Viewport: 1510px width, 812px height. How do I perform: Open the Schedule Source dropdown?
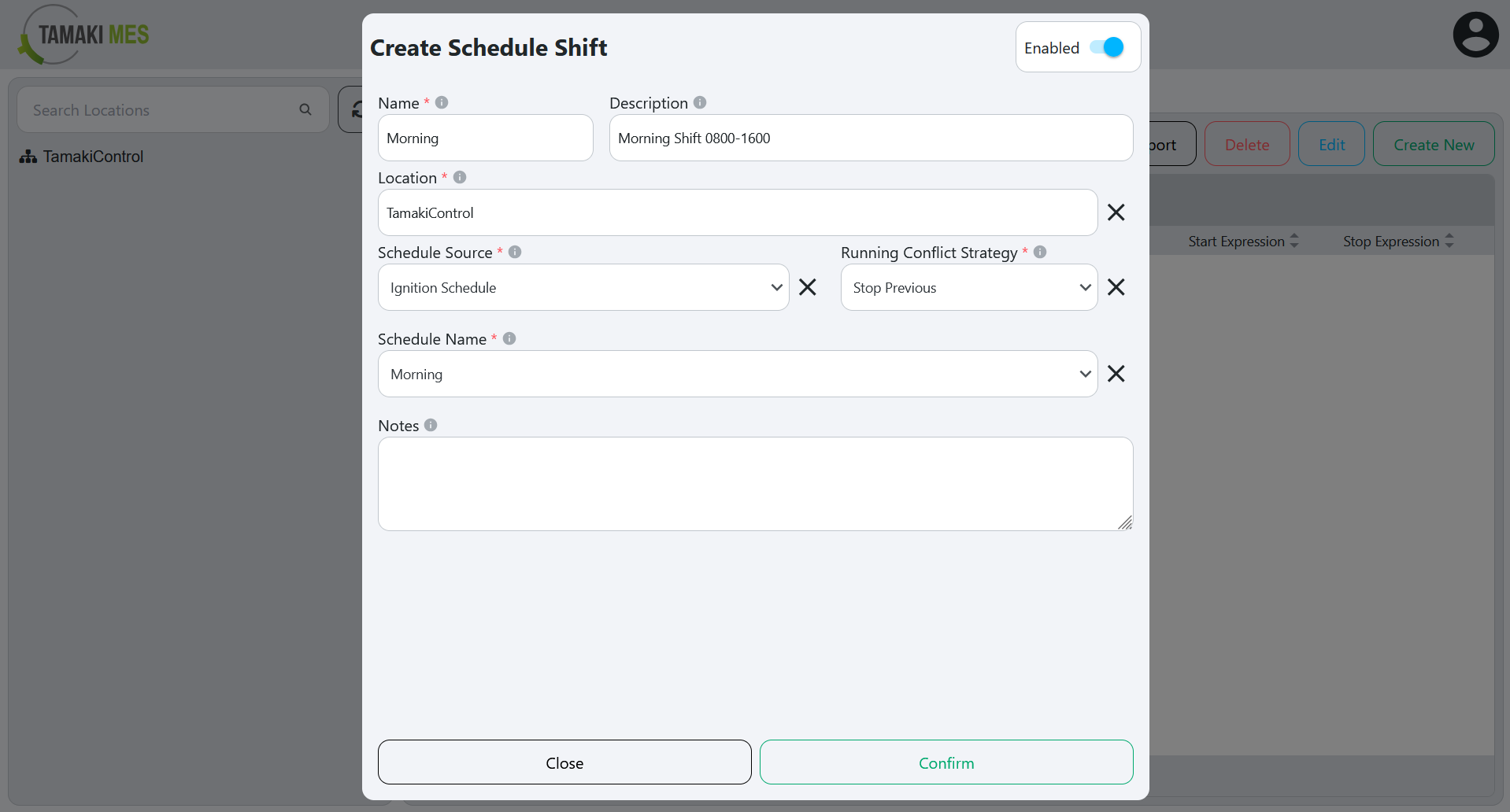(x=583, y=287)
